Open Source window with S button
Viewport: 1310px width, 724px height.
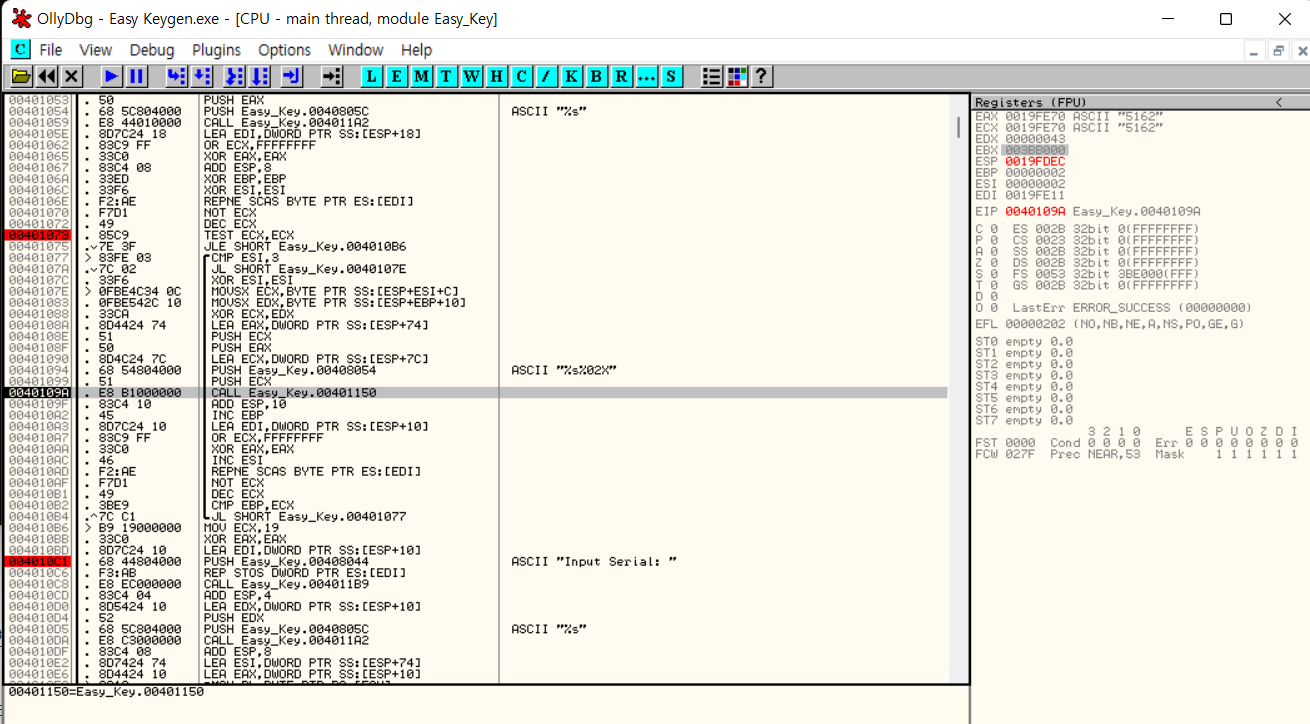[671, 76]
